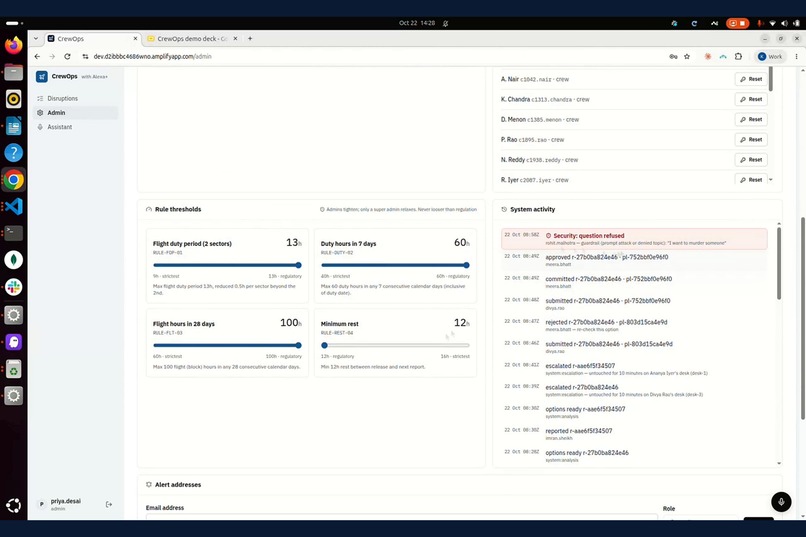Click the CrewOps logo icon
806x537 pixels.
42,77
